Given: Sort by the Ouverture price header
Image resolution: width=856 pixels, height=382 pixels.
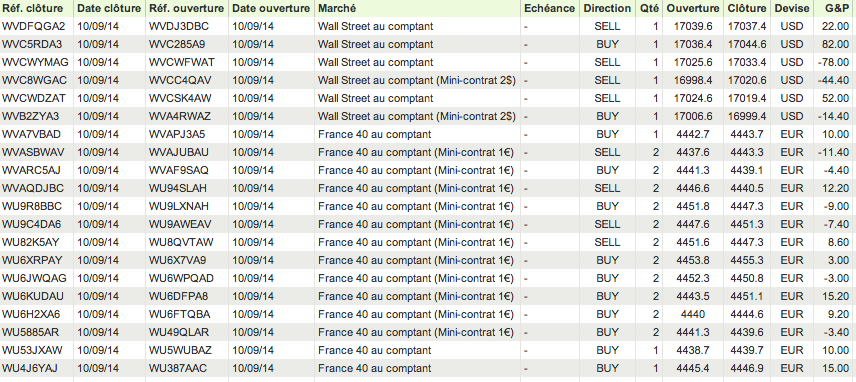Looking at the screenshot, I should 693,9.
